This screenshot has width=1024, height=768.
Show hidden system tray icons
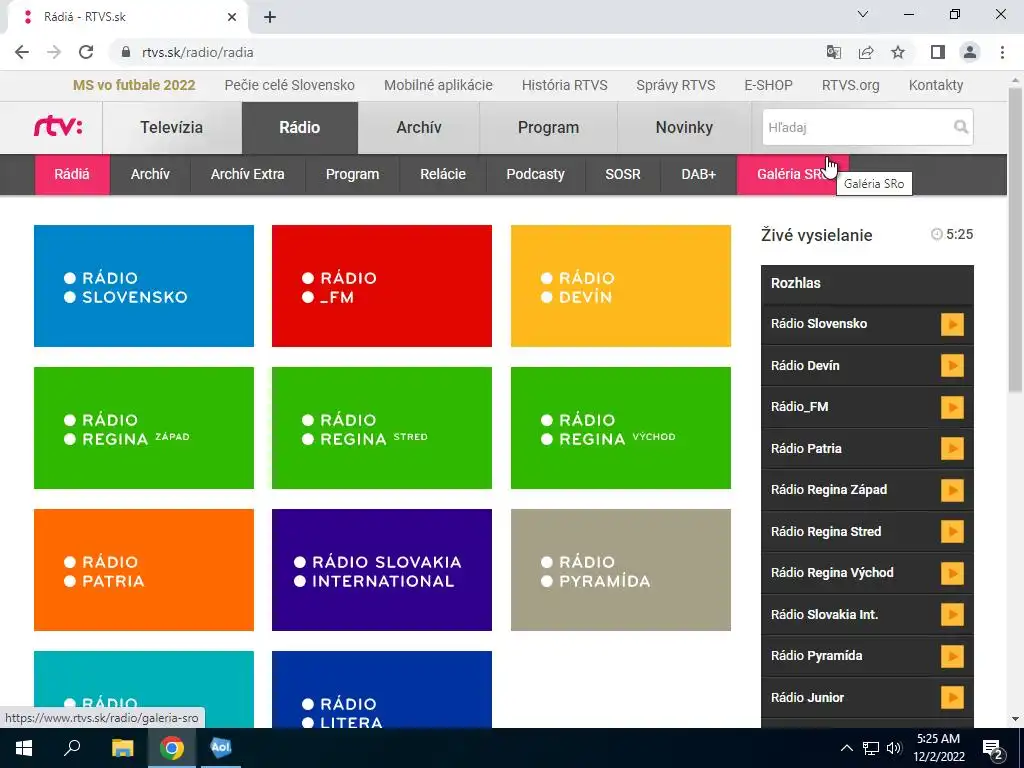tap(846, 748)
